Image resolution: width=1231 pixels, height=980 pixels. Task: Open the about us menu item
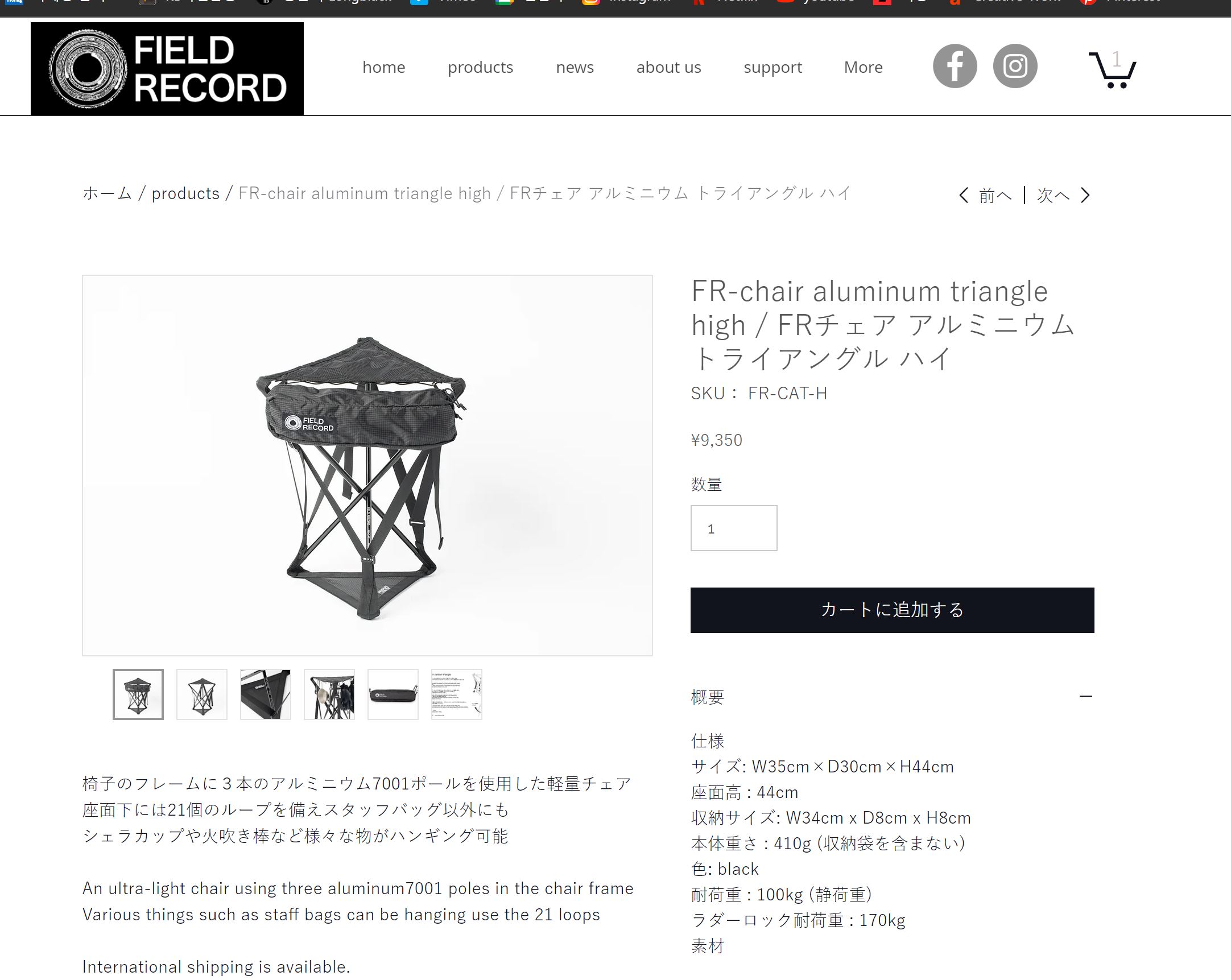tap(668, 67)
